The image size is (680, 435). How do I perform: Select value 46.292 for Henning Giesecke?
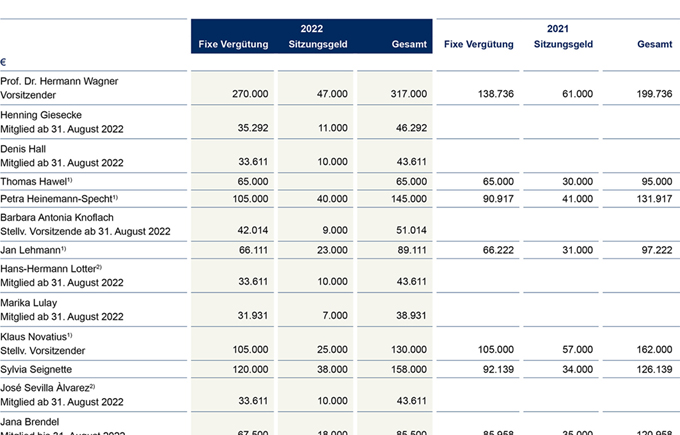(x=411, y=128)
